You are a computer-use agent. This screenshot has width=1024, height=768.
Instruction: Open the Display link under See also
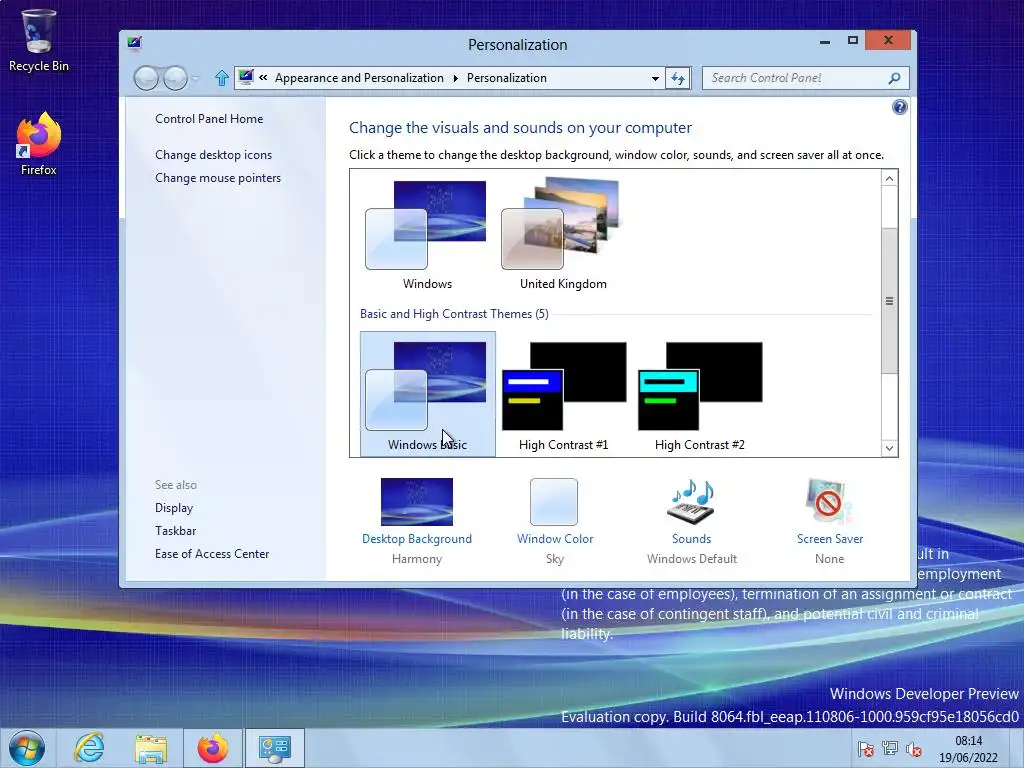coord(174,508)
